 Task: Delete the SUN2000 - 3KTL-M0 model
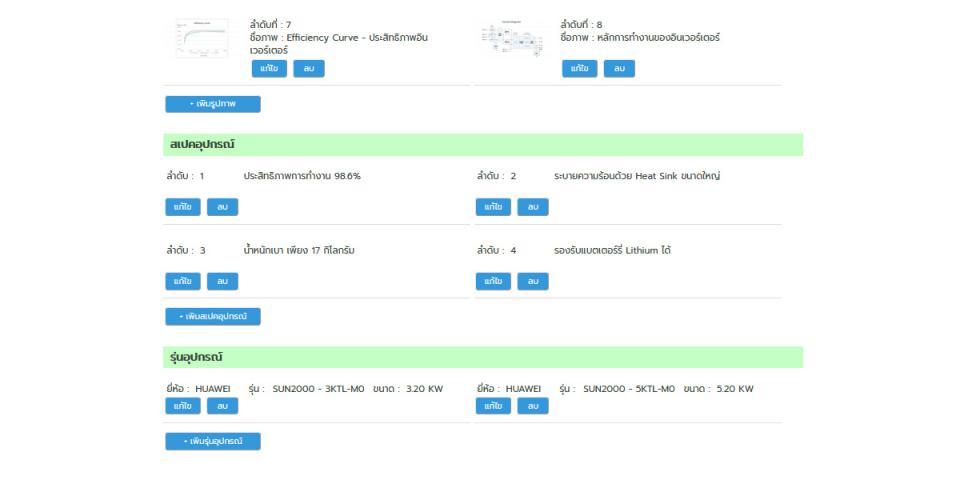click(x=223, y=406)
